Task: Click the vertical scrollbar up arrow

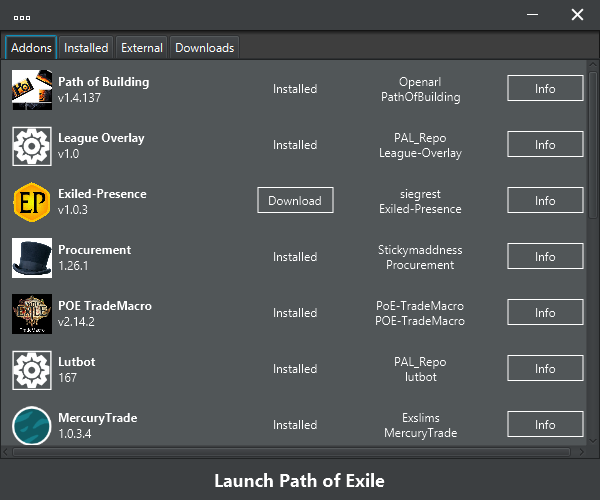Action: tap(593, 65)
